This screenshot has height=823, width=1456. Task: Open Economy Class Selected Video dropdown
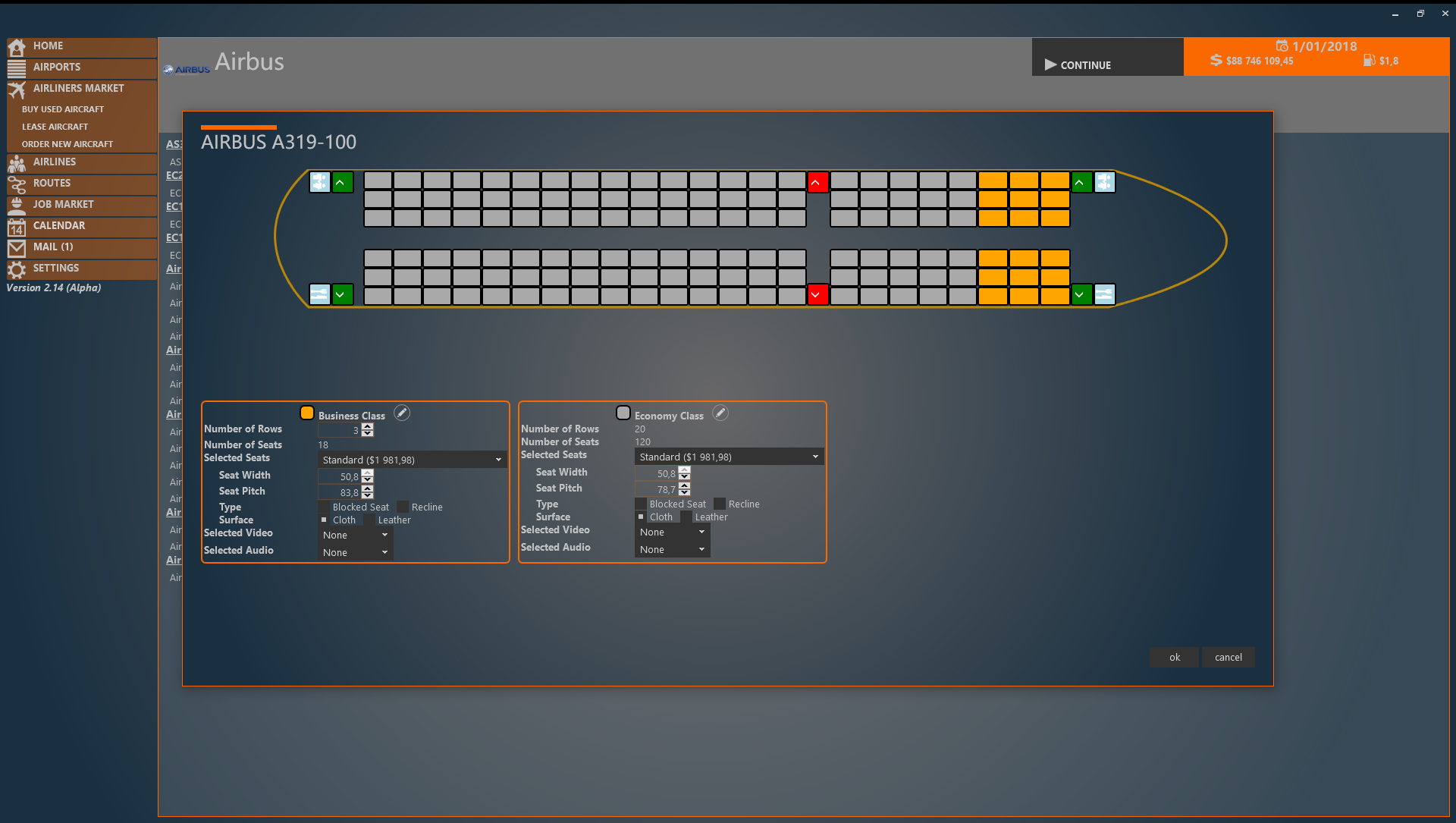tap(672, 532)
